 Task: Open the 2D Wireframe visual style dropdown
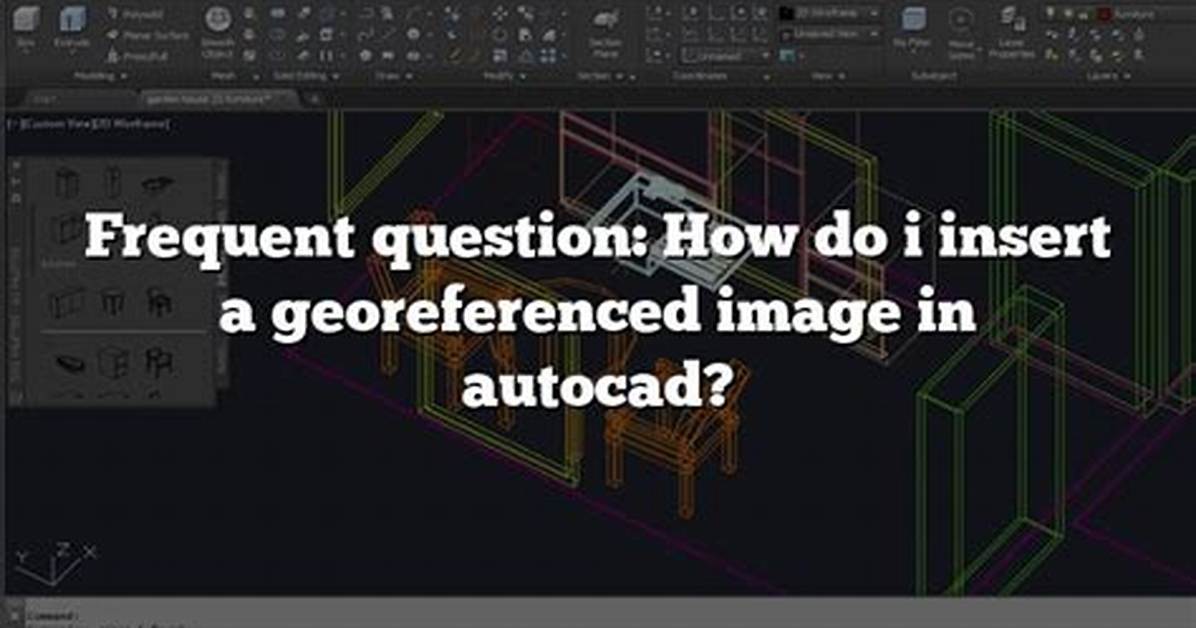point(830,14)
